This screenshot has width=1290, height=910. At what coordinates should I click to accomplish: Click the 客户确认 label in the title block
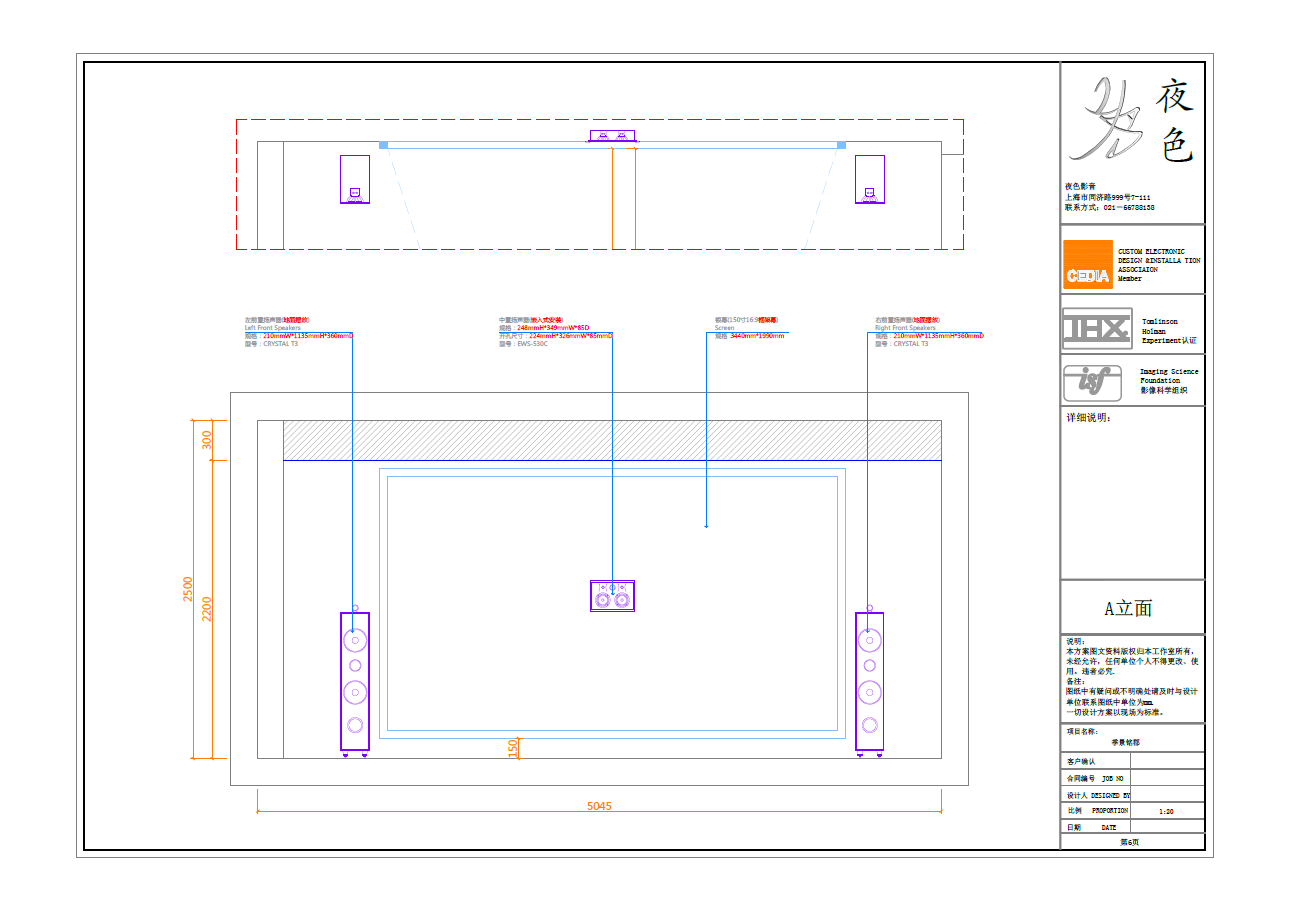(x=1082, y=762)
